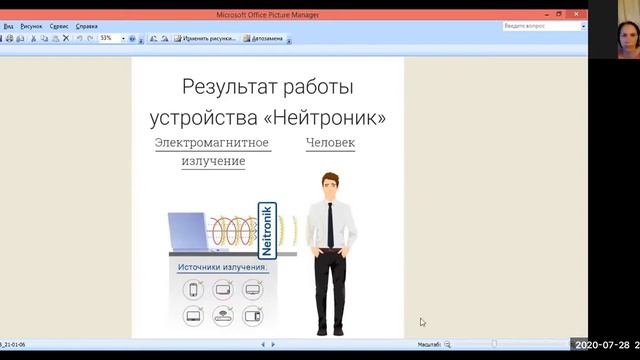The width and height of the screenshot is (640, 360).
Task: Click the Copy icon in the toolbar
Action: click(x=44, y=38)
